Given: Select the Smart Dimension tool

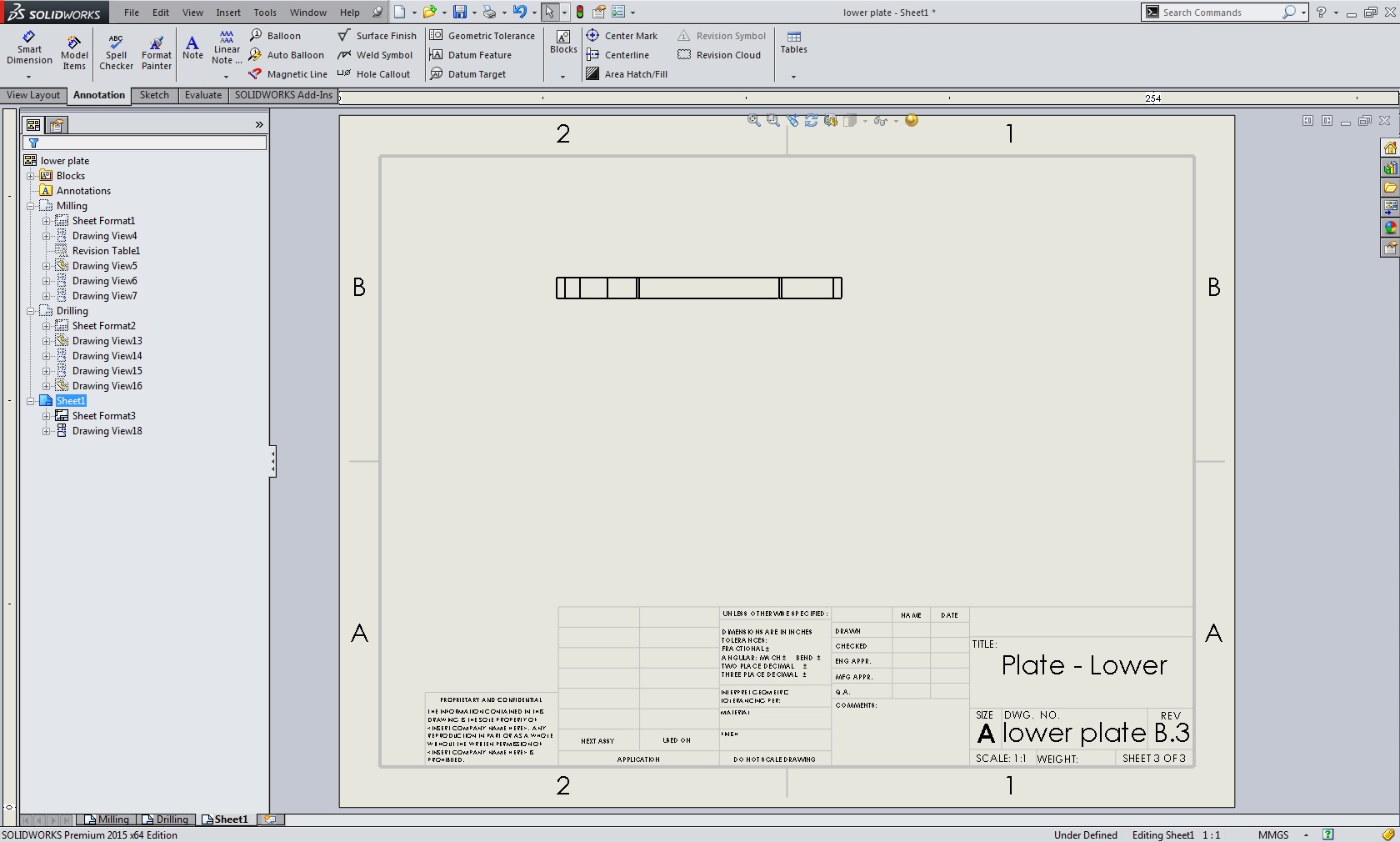Looking at the screenshot, I should (x=29, y=48).
